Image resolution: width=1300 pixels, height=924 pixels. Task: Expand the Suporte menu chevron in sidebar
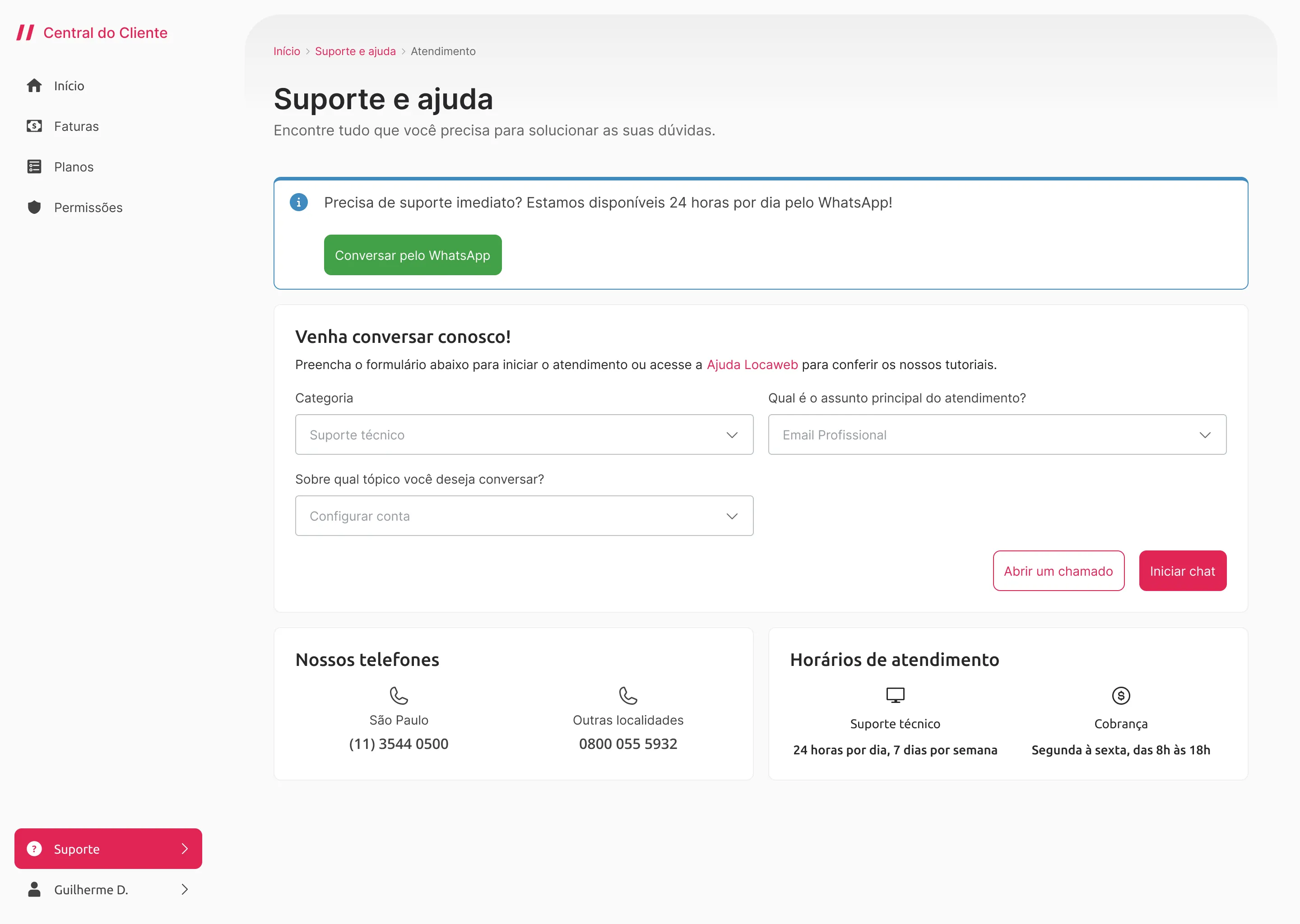click(x=185, y=849)
